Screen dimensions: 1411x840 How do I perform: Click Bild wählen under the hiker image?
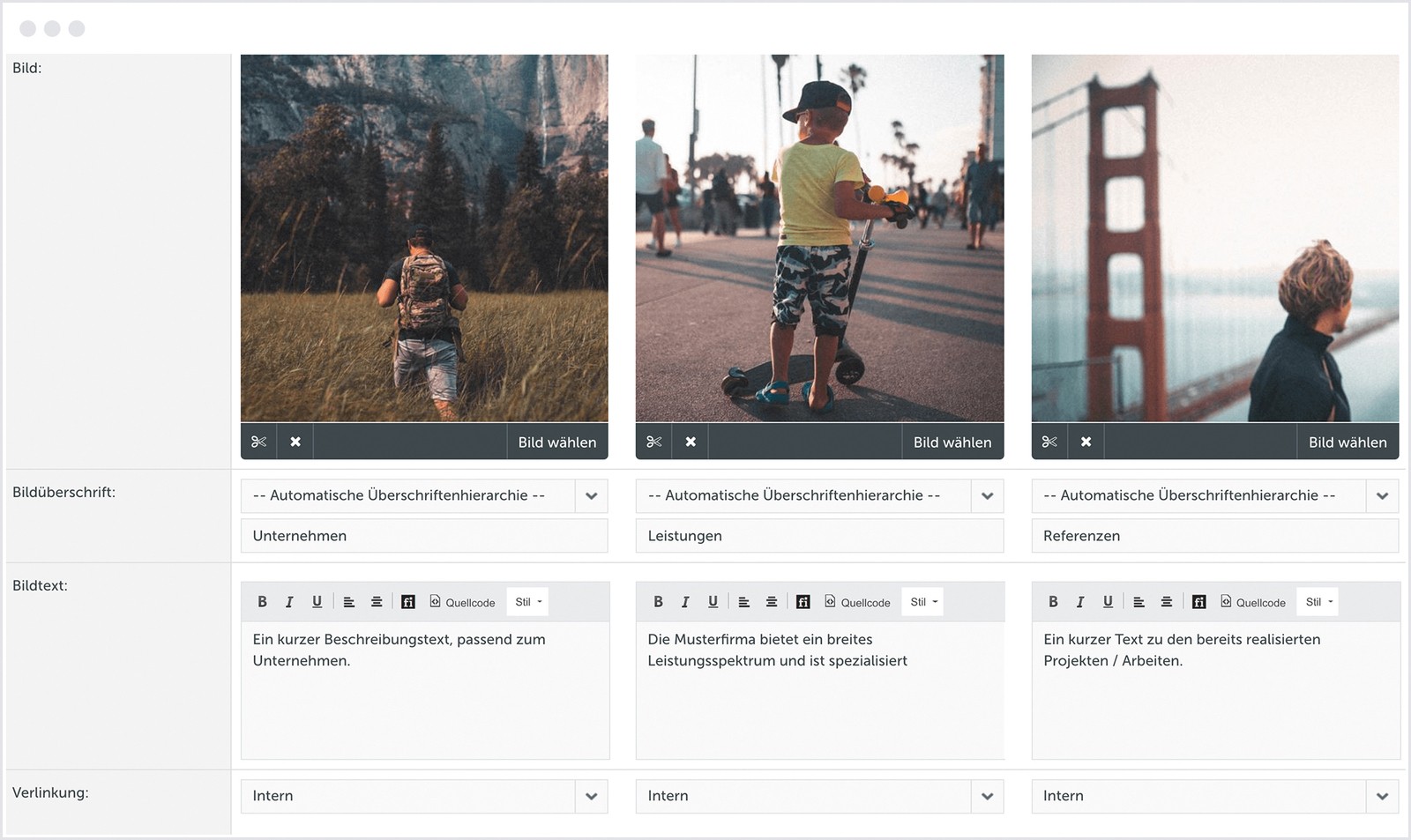click(x=556, y=442)
